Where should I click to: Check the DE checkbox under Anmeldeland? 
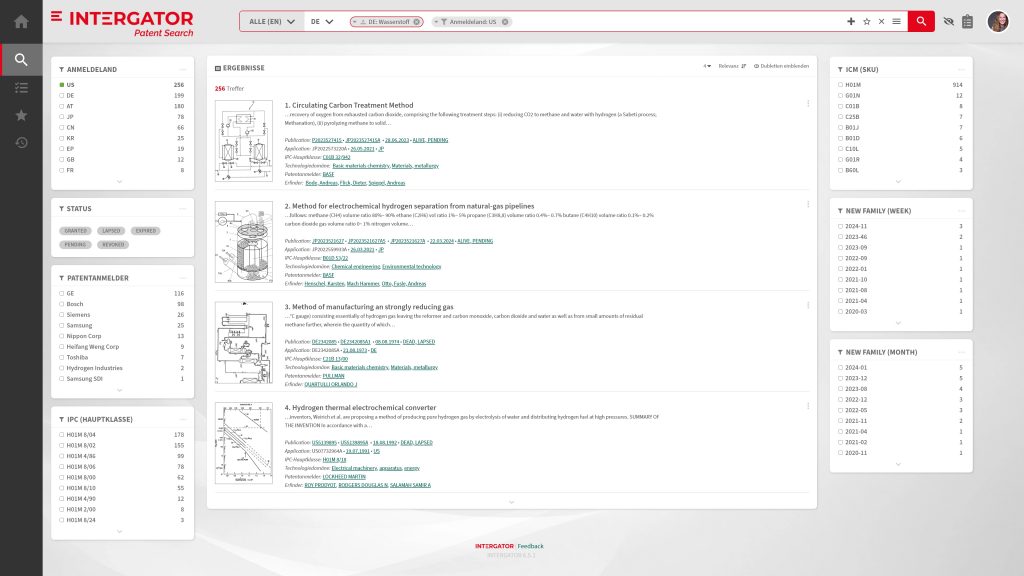coord(61,95)
